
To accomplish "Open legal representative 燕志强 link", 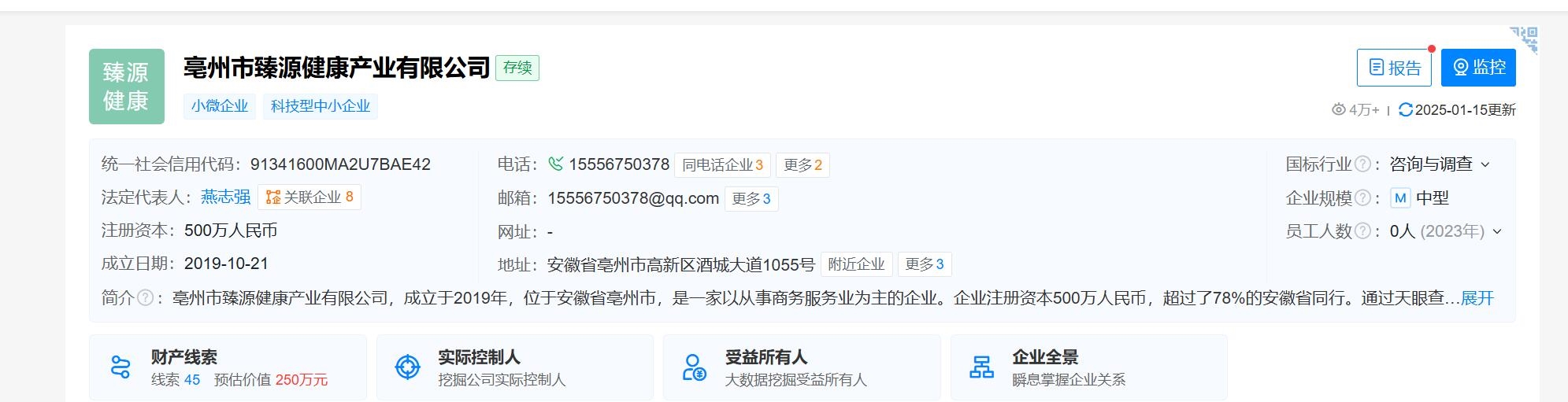I will [x=226, y=197].
